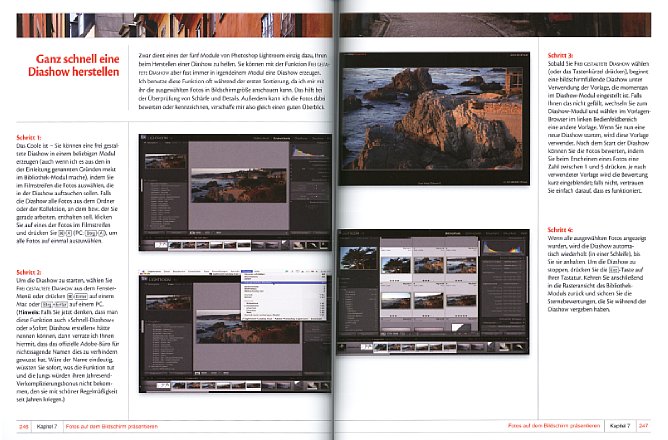Viewport: 668px width, 440px height.
Task: Click the 'Schritt 1:' heading
Action: click(29, 138)
